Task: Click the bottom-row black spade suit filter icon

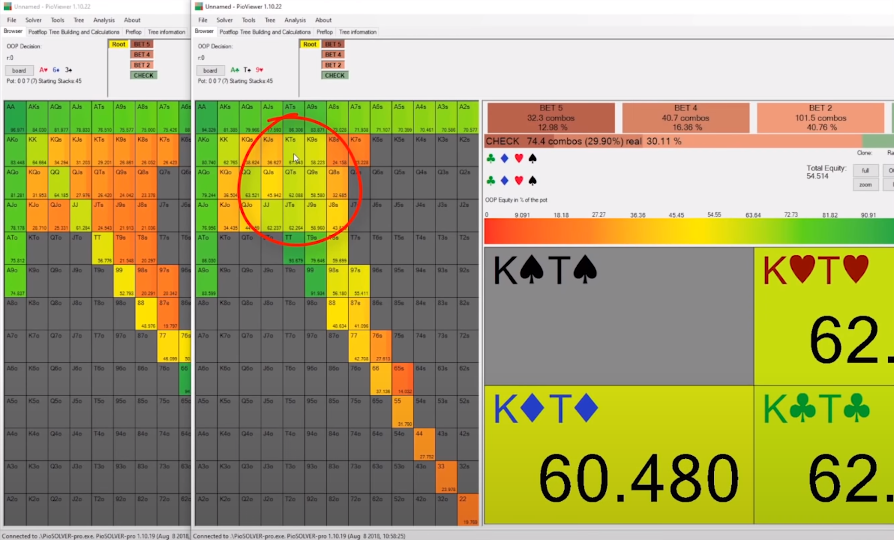Action: click(x=532, y=181)
